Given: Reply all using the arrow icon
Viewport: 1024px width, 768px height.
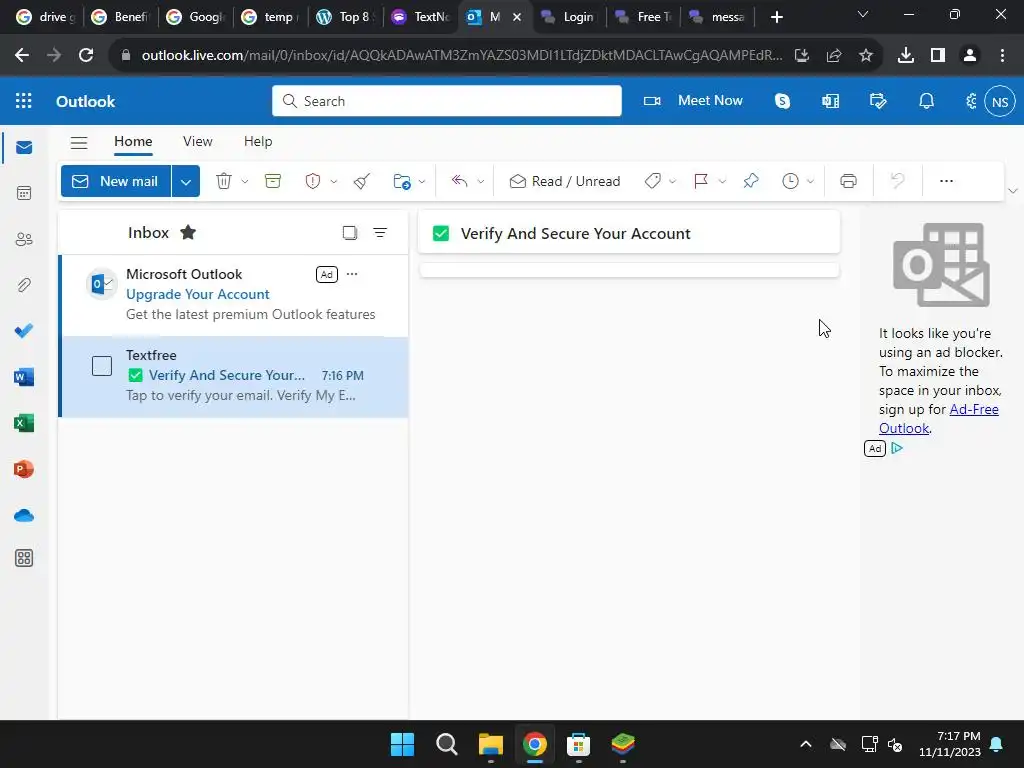Looking at the screenshot, I should [x=460, y=181].
